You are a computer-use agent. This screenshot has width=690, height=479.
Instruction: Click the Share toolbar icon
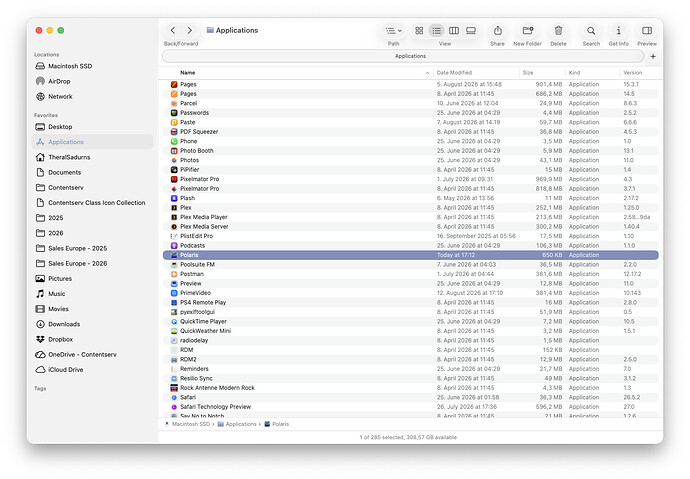pyautogui.click(x=498, y=30)
